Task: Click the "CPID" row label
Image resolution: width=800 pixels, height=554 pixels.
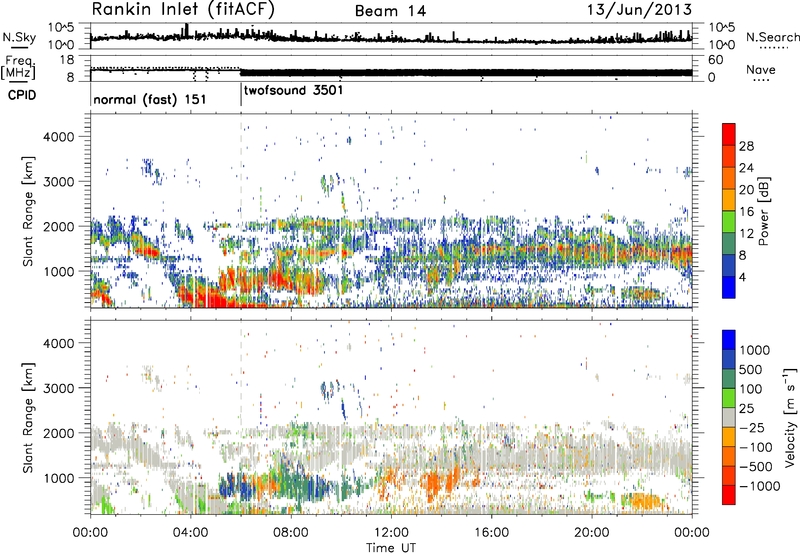Action: pos(22,95)
